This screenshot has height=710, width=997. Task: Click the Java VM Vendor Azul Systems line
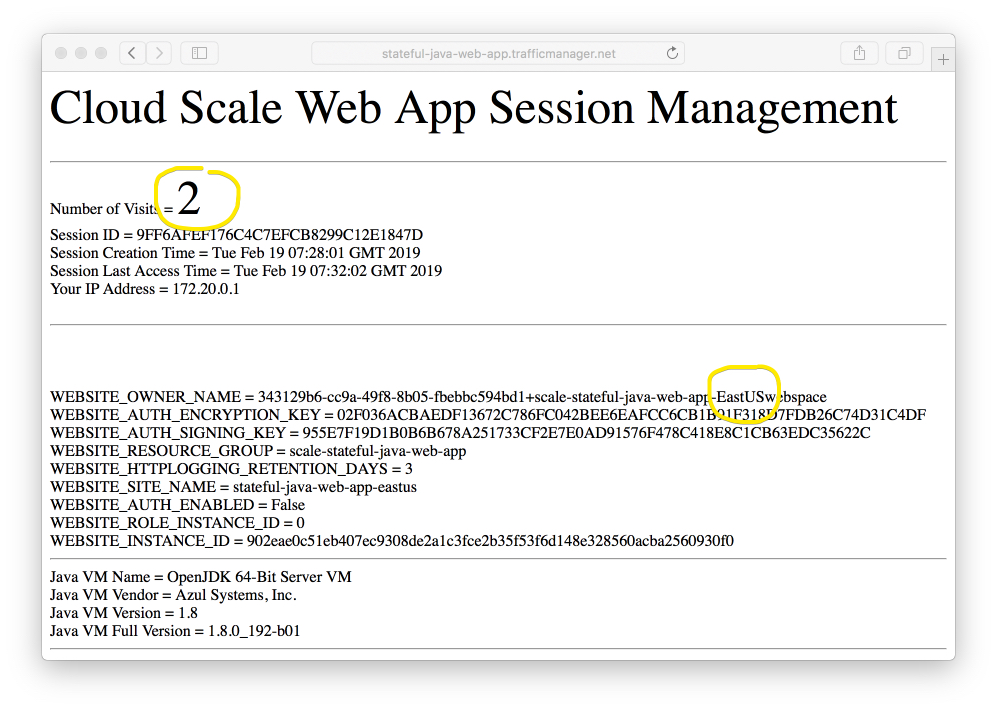(174, 595)
